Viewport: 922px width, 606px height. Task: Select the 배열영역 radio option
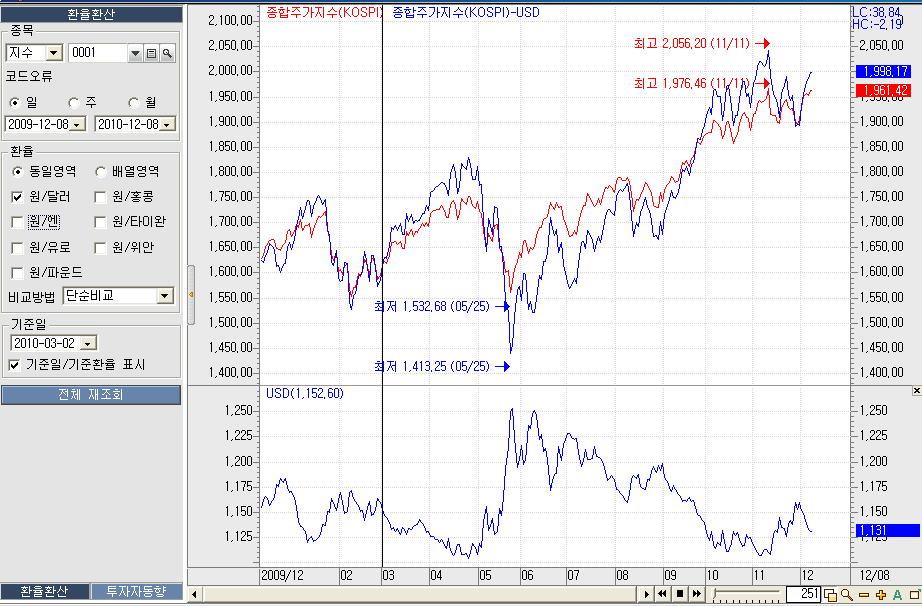(101, 171)
